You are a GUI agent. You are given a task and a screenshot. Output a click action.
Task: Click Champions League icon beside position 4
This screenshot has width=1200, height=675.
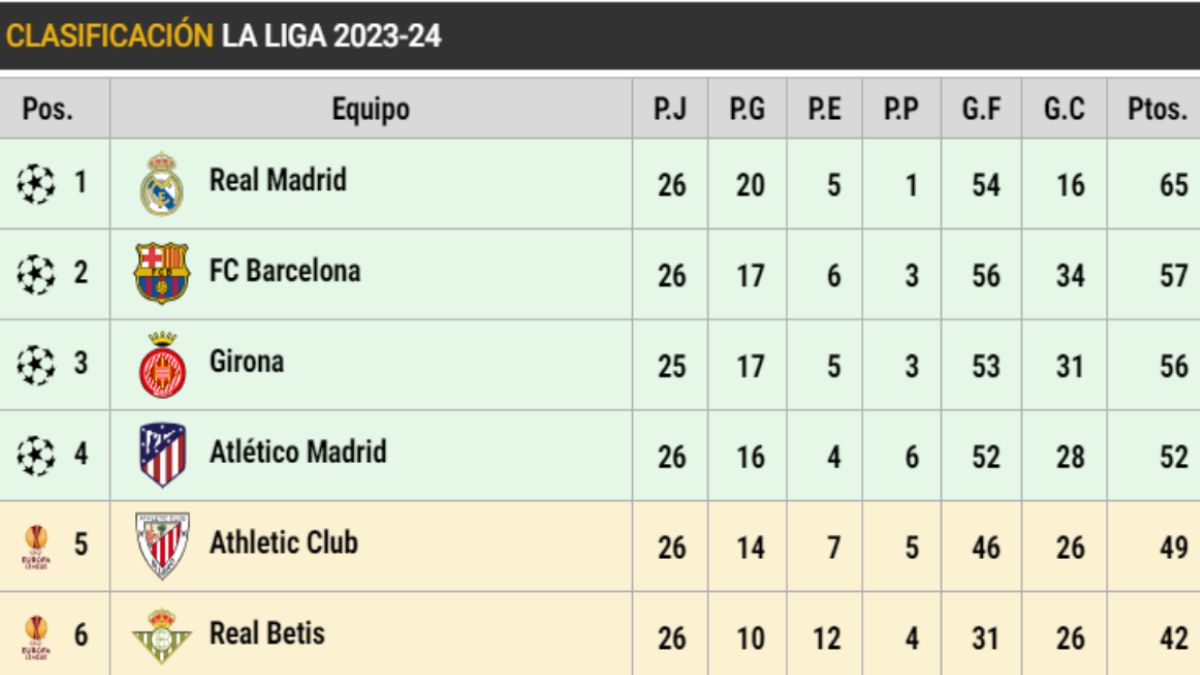pos(37,456)
